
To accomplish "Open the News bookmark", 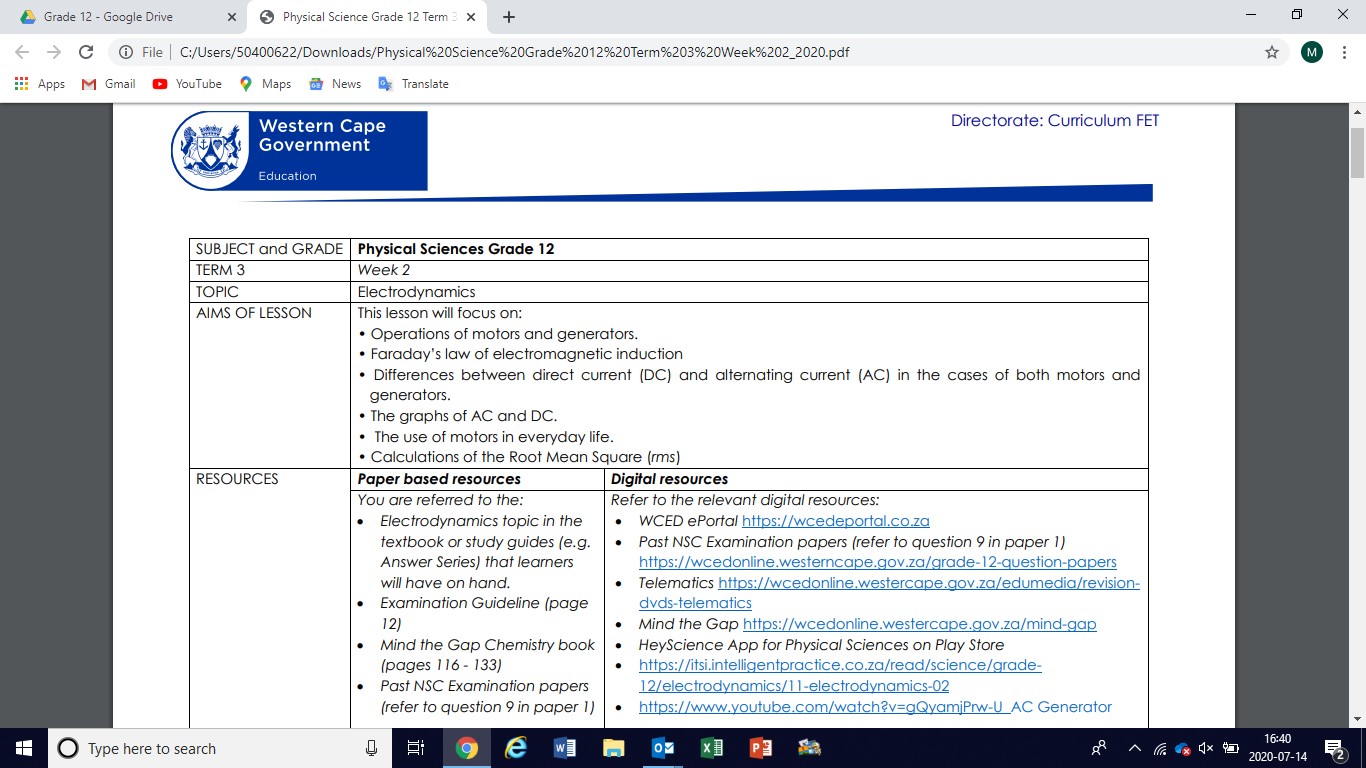I will (x=335, y=84).
